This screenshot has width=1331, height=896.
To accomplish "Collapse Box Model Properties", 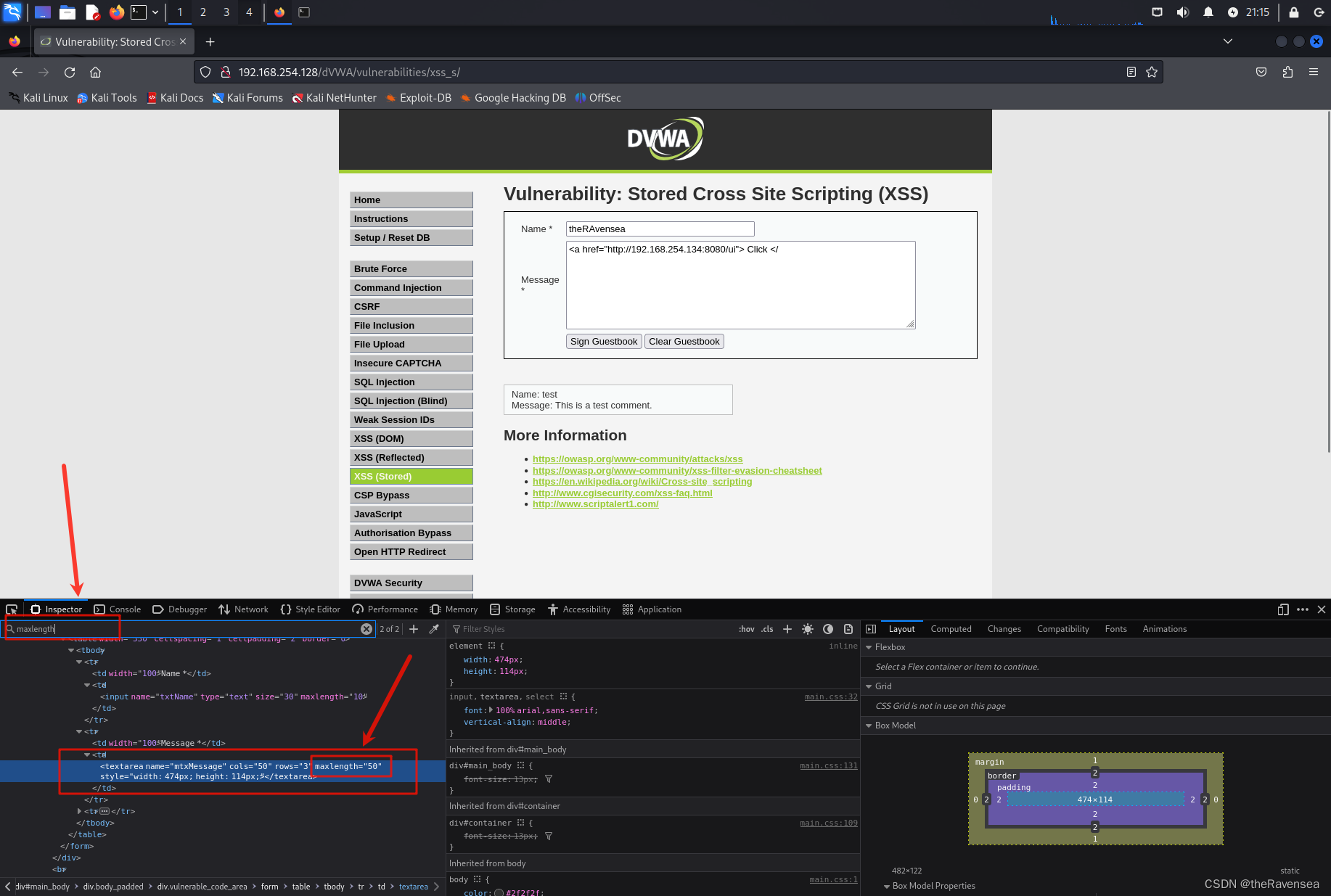I will pos(886,886).
